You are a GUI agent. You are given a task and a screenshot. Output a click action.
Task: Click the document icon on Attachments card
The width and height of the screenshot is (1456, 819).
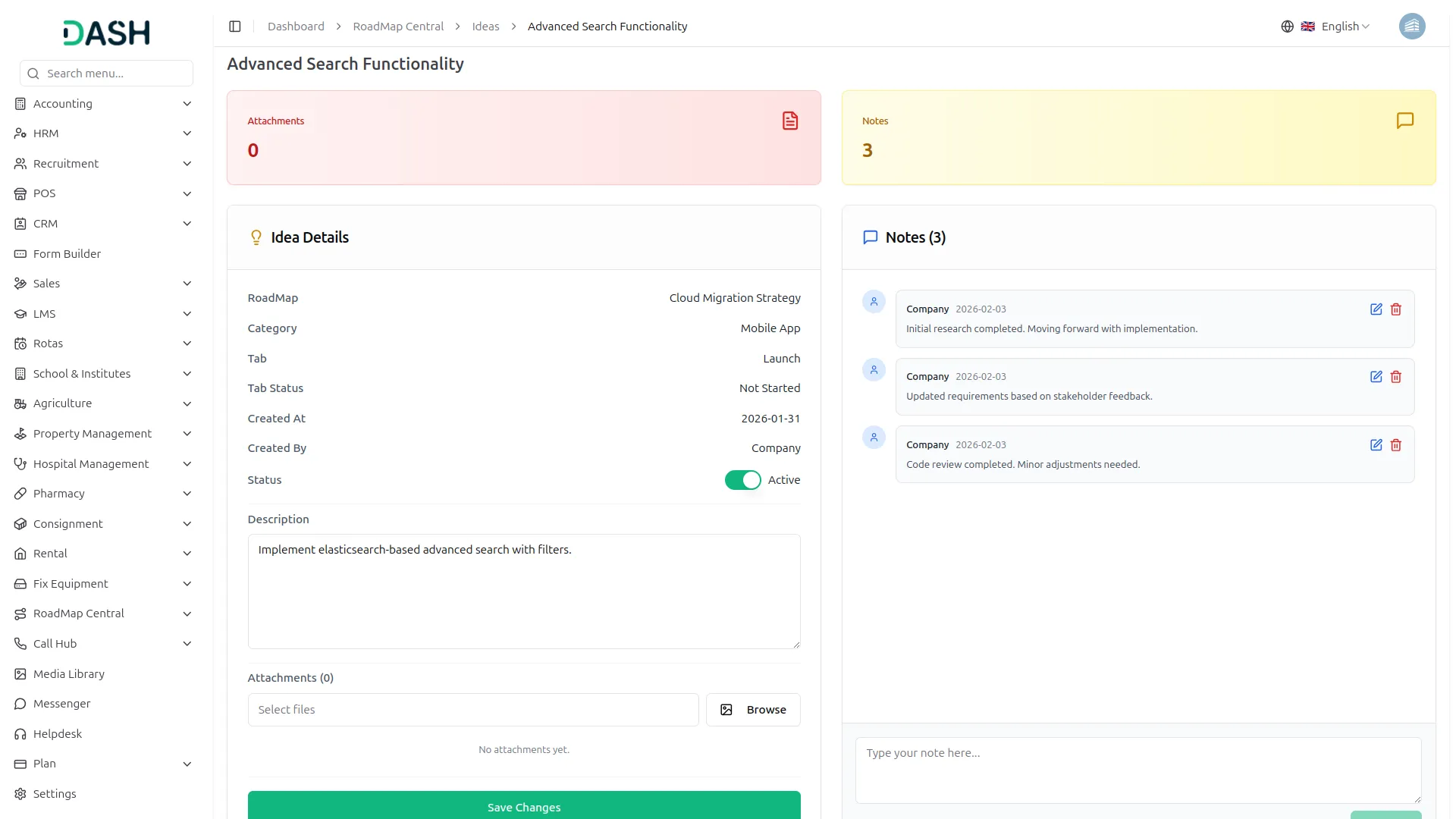(790, 121)
